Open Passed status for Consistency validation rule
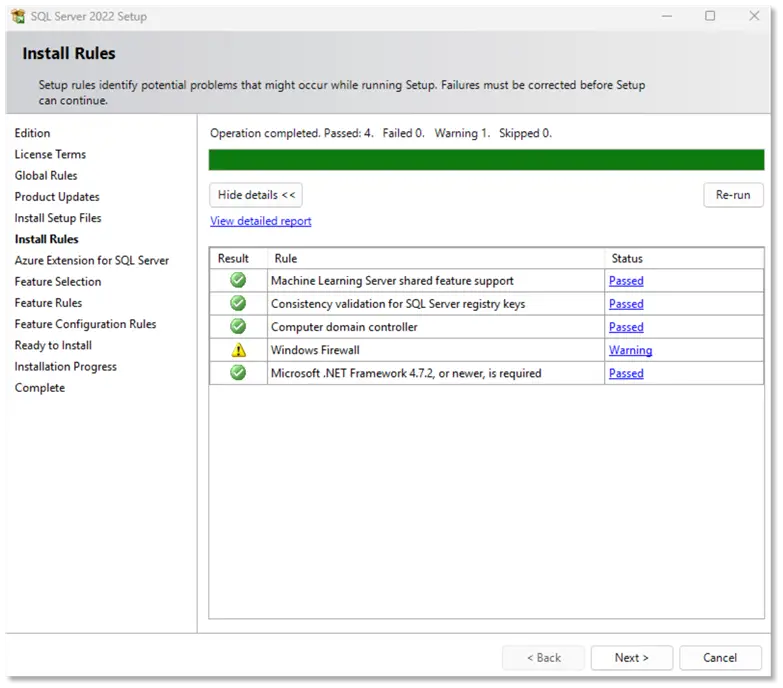This screenshot has width=783, height=688. [626, 304]
